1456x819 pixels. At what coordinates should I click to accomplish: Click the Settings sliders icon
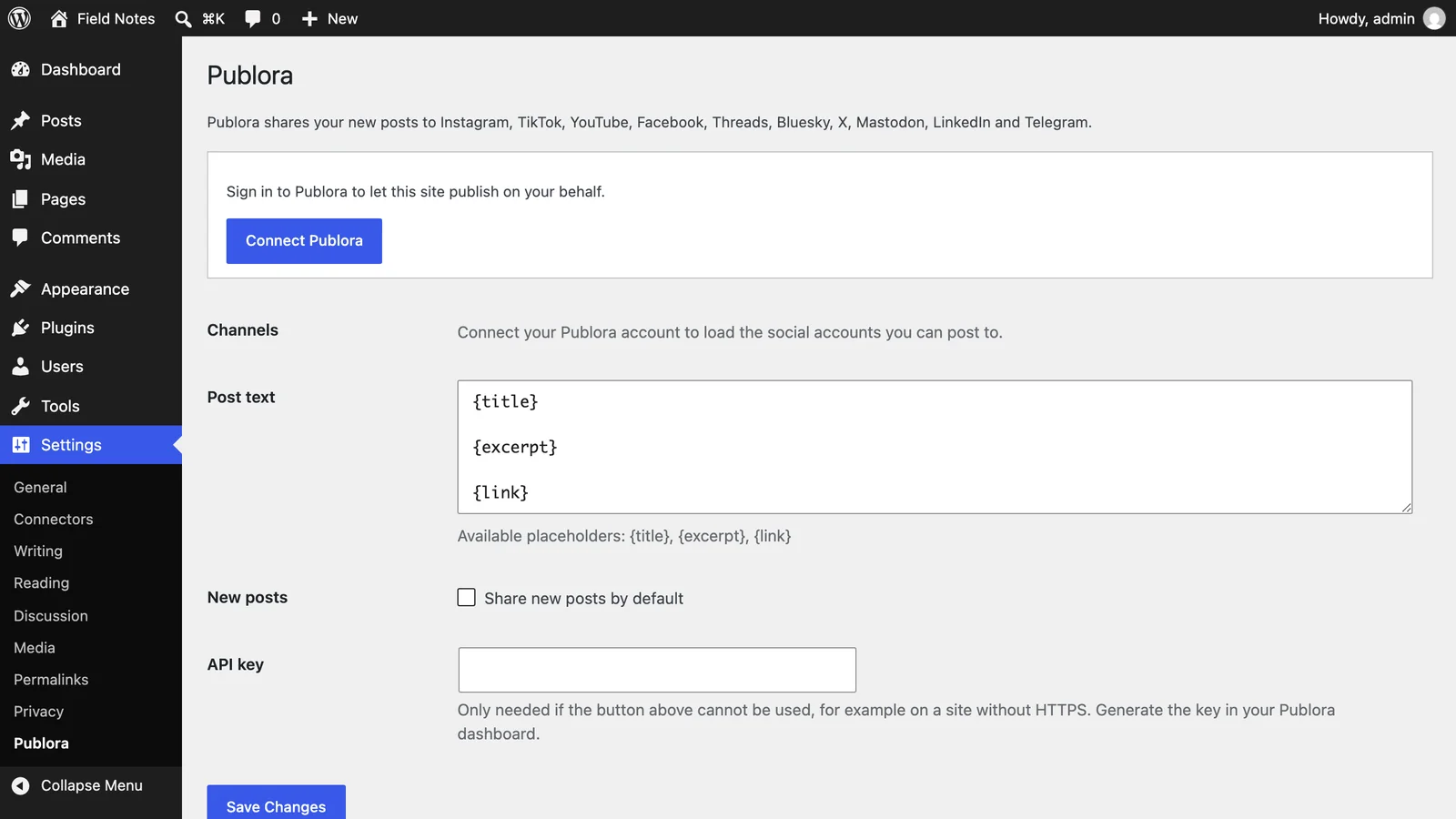pos(21,445)
